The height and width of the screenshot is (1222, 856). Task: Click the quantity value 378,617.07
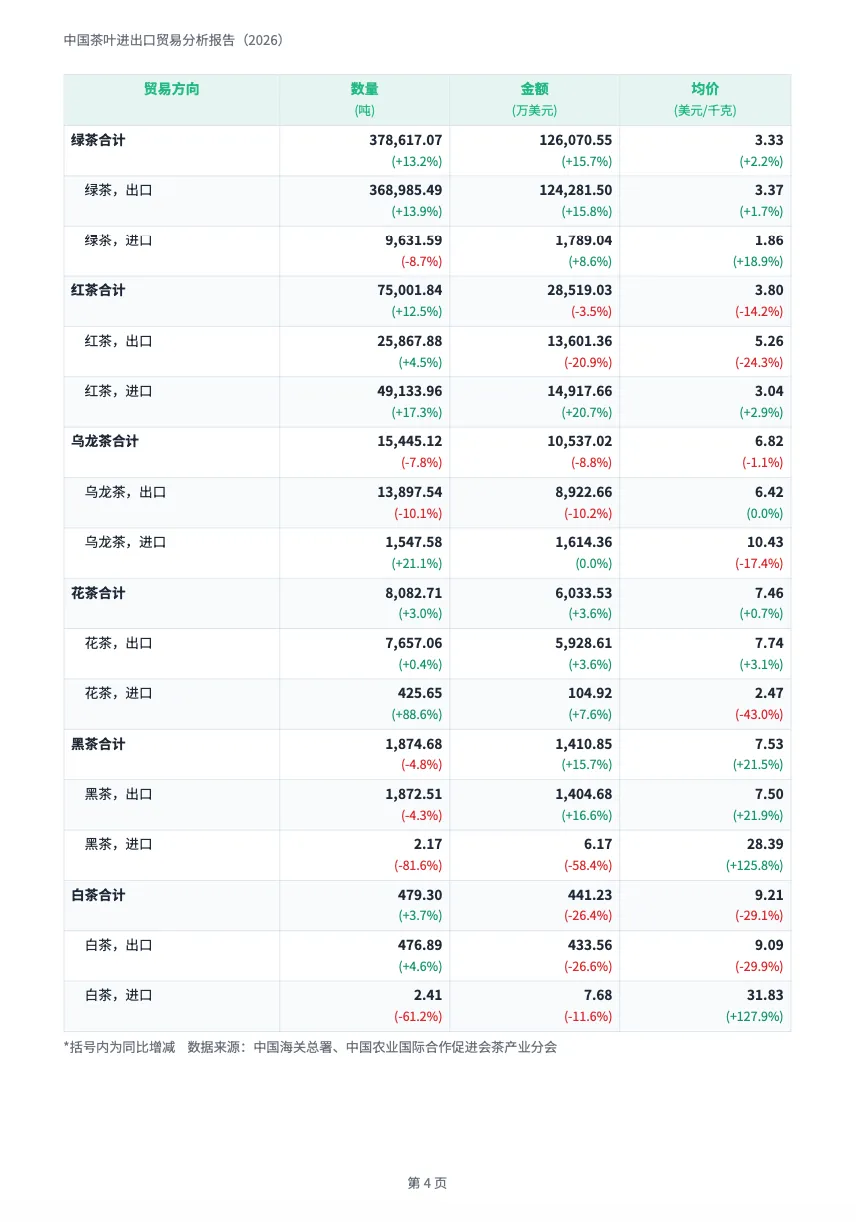pyautogui.click(x=405, y=140)
